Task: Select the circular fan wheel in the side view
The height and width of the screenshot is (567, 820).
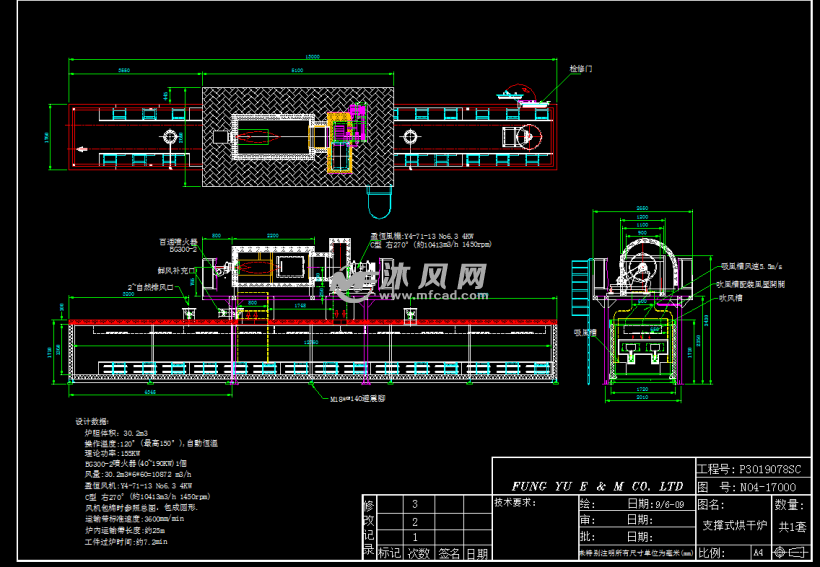Action: point(642,268)
